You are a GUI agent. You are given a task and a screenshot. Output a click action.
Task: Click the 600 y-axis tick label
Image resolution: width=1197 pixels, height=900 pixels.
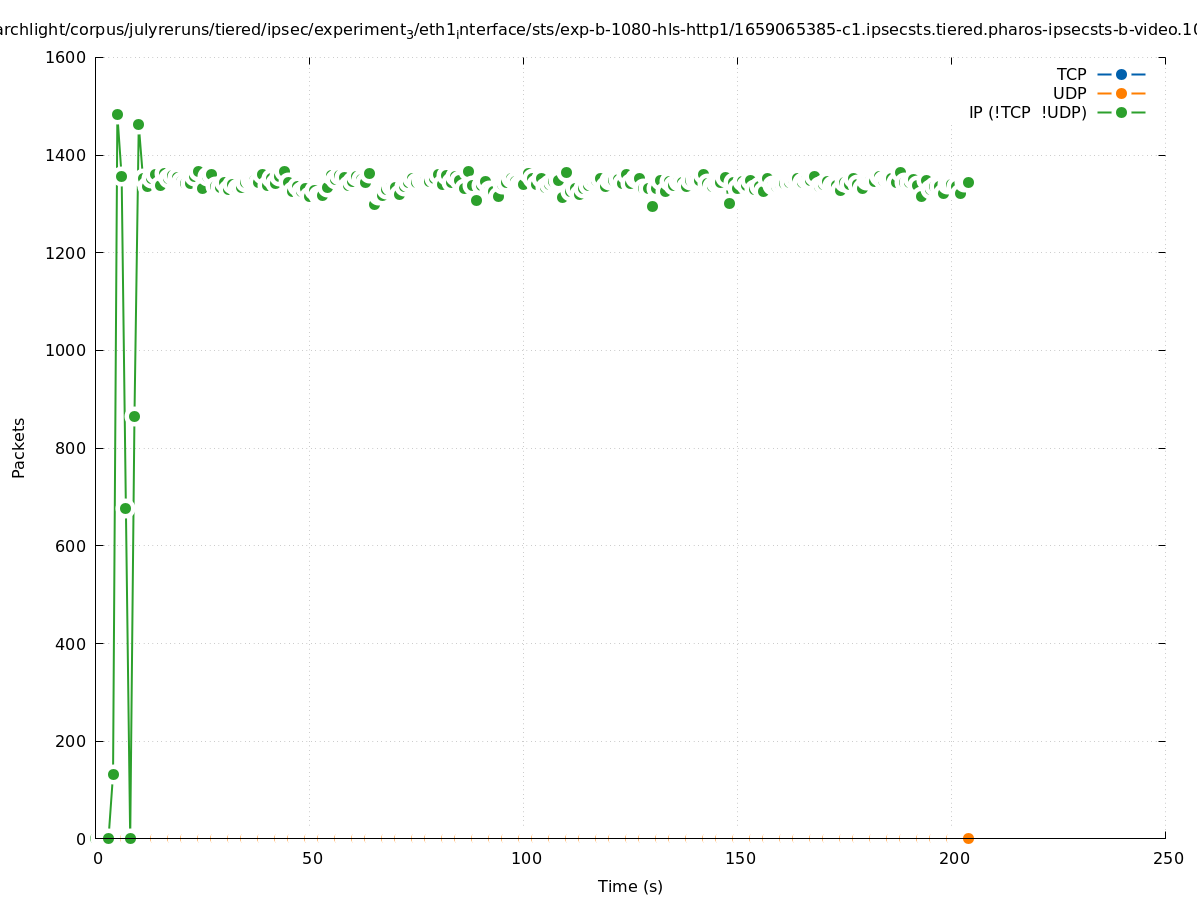point(70,546)
